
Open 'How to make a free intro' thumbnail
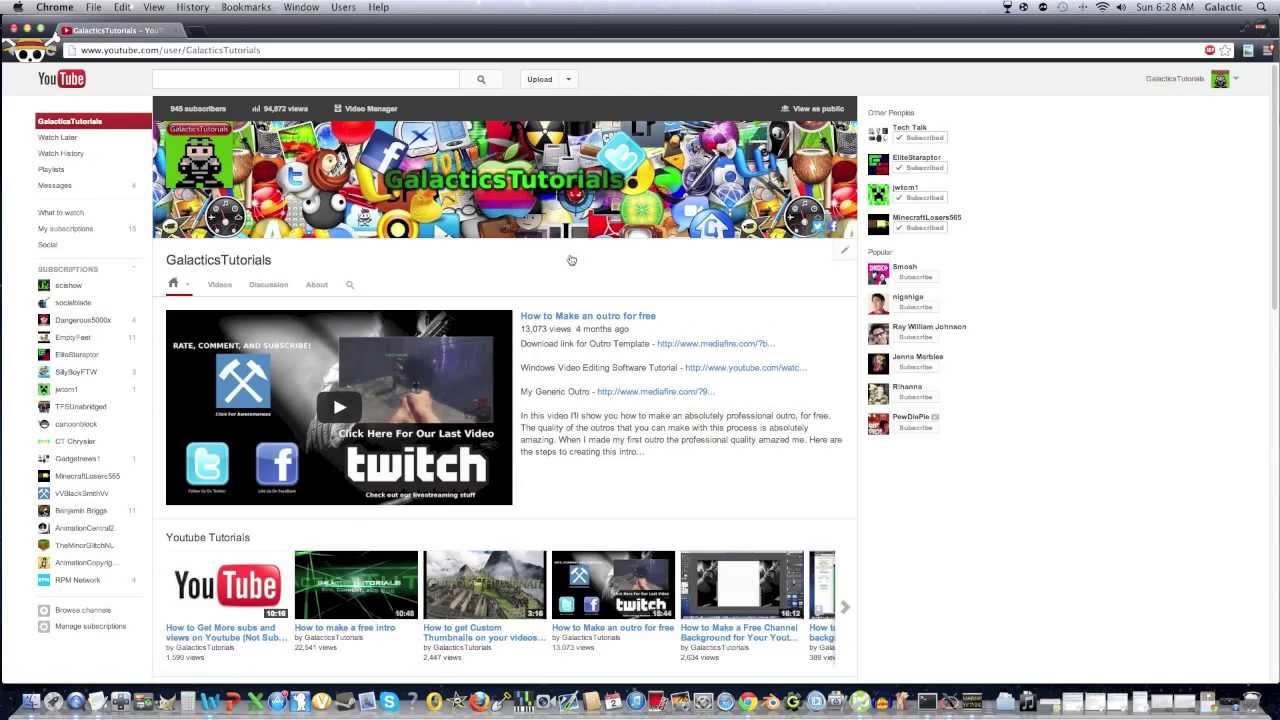pyautogui.click(x=356, y=585)
